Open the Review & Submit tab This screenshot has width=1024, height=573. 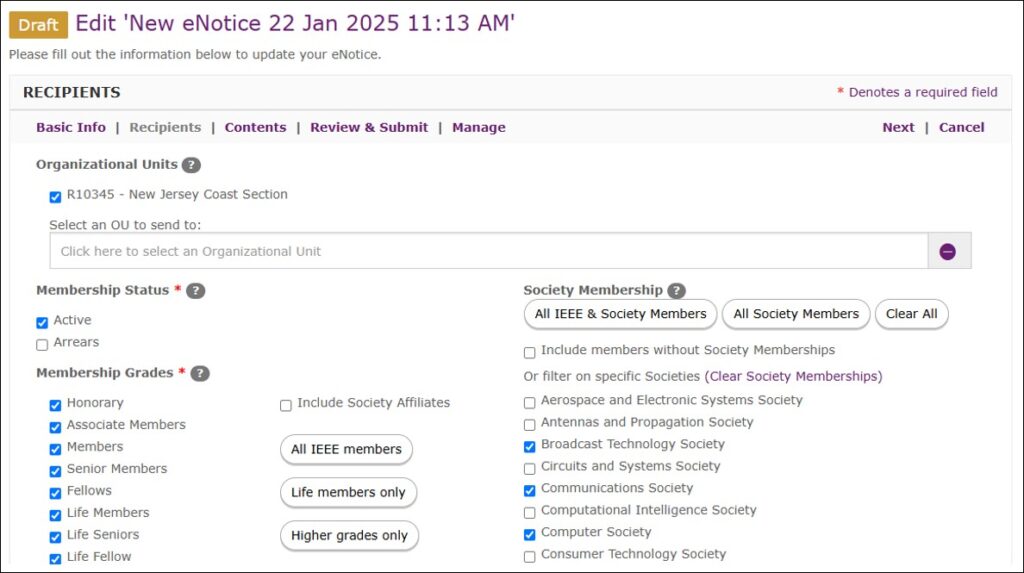coord(369,127)
